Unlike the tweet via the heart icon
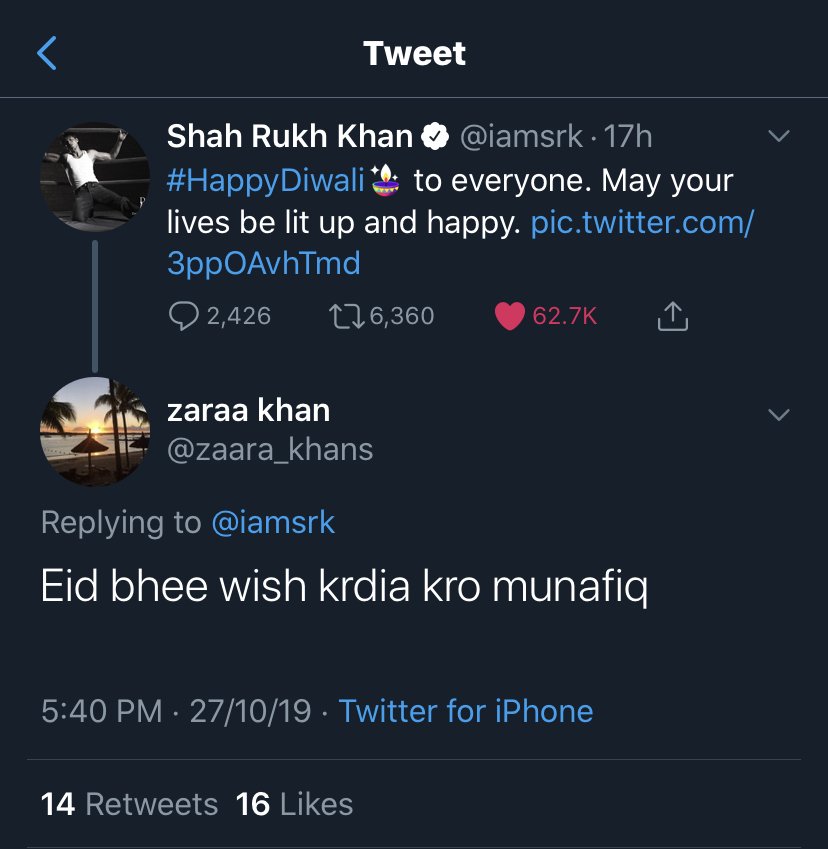Viewport: 828px width, 849px height. point(510,316)
